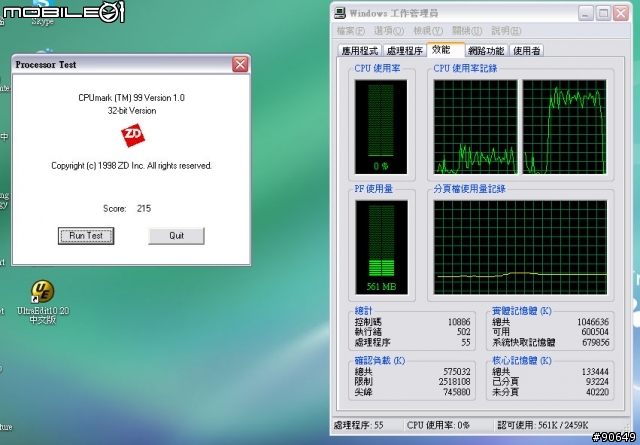The height and width of the screenshot is (445, 640).
Task: Switch to the 使用者 tab
Action: [x=527, y=51]
